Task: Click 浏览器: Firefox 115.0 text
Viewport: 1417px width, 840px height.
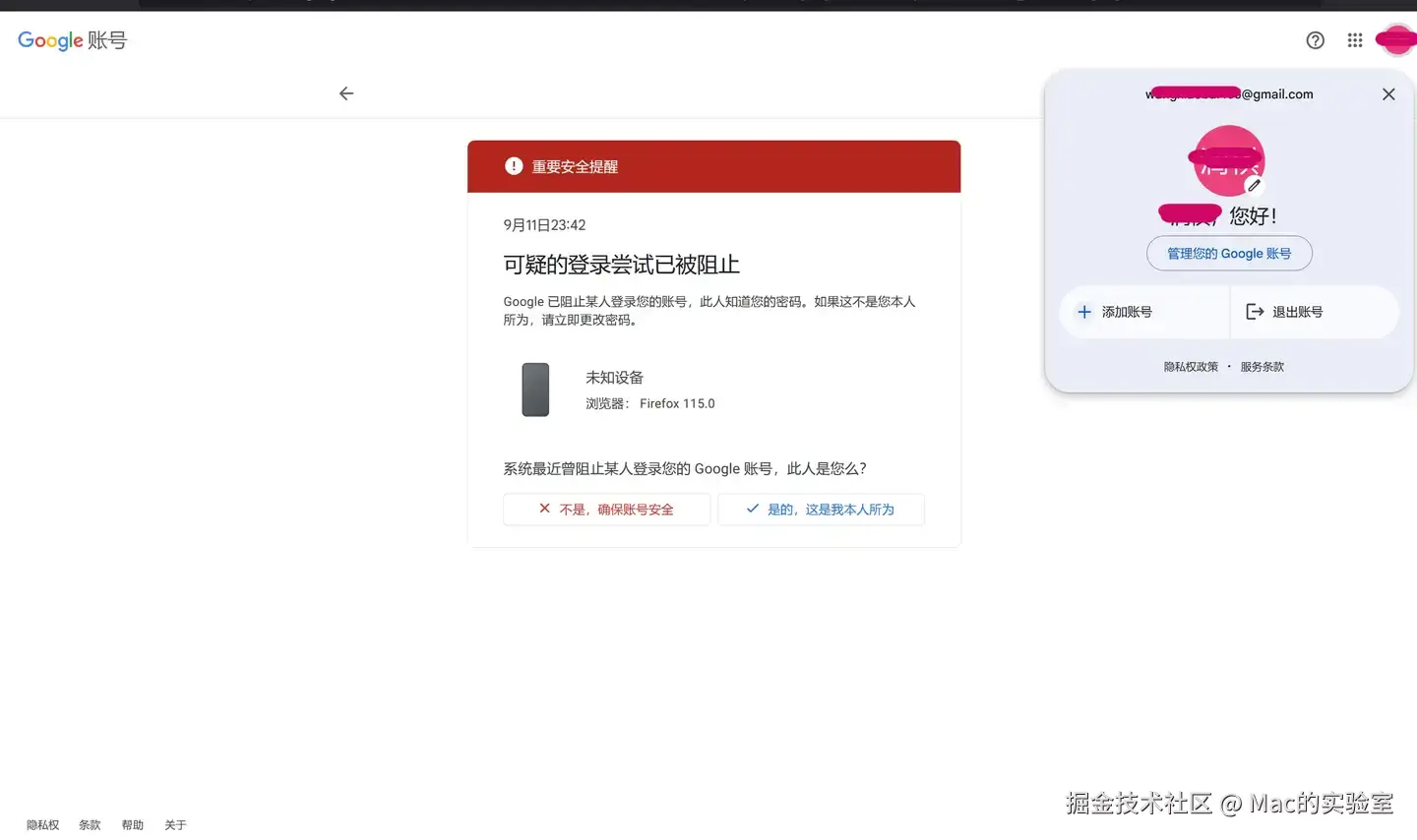Action: (650, 404)
